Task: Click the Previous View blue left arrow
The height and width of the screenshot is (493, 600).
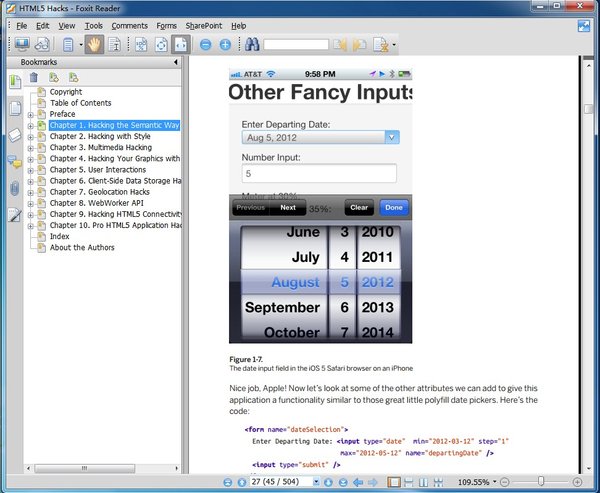Action: point(358,482)
